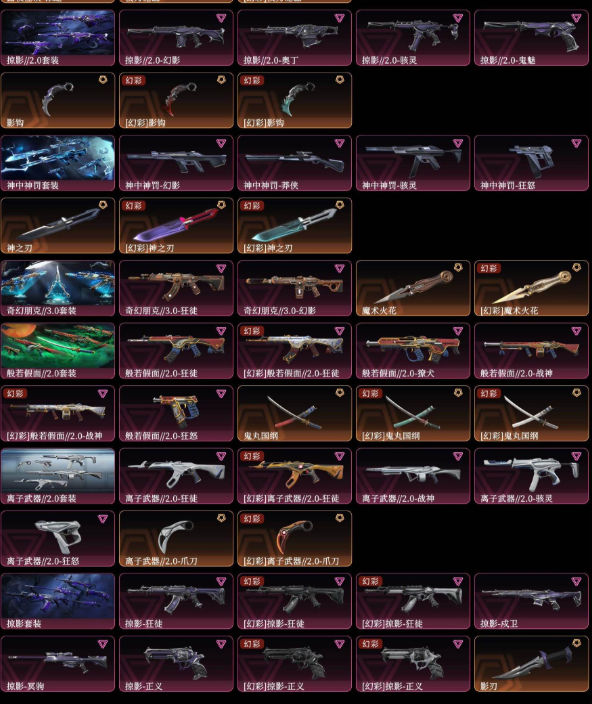Select the 奇幻朋克//3.0-狂徒 rifle skin
This screenshot has width=592, height=704.
pyautogui.click(x=176, y=288)
